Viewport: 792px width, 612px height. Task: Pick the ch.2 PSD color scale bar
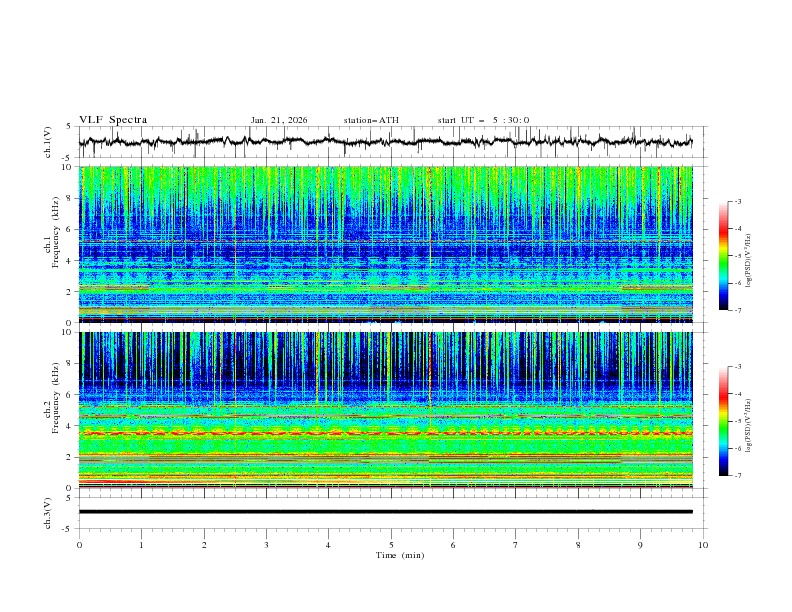[723, 421]
